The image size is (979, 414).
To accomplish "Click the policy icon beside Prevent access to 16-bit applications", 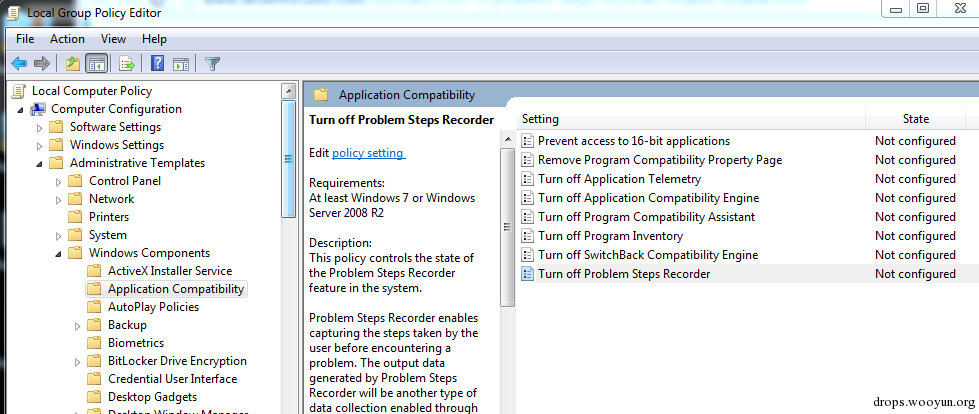I will click(528, 141).
